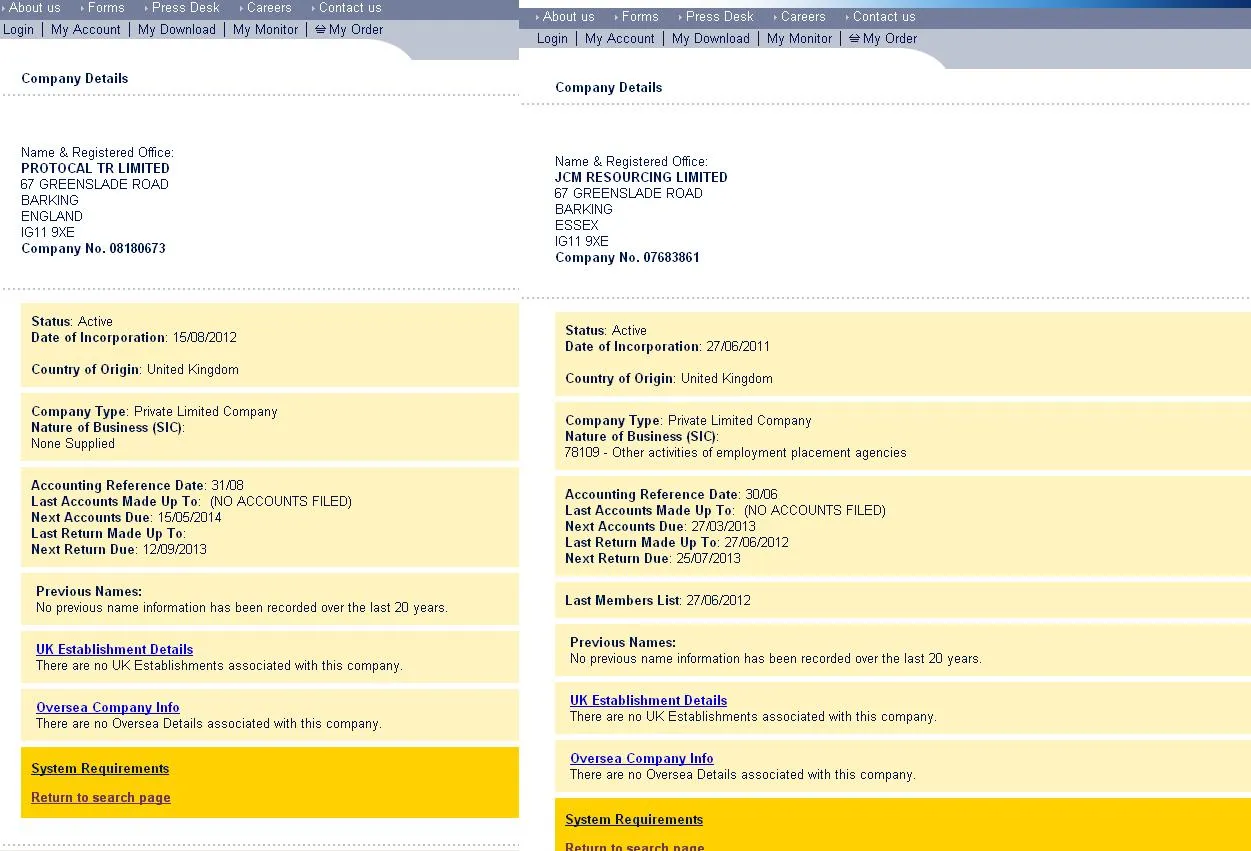The image size is (1251, 851).
Task: Follow UK Establishment Details link for JCM RESOURCING
Action: pos(649,701)
